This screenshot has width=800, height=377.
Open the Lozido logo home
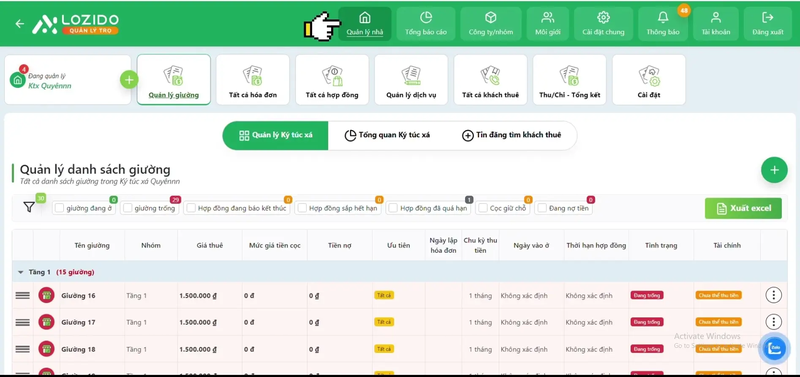click(x=76, y=23)
